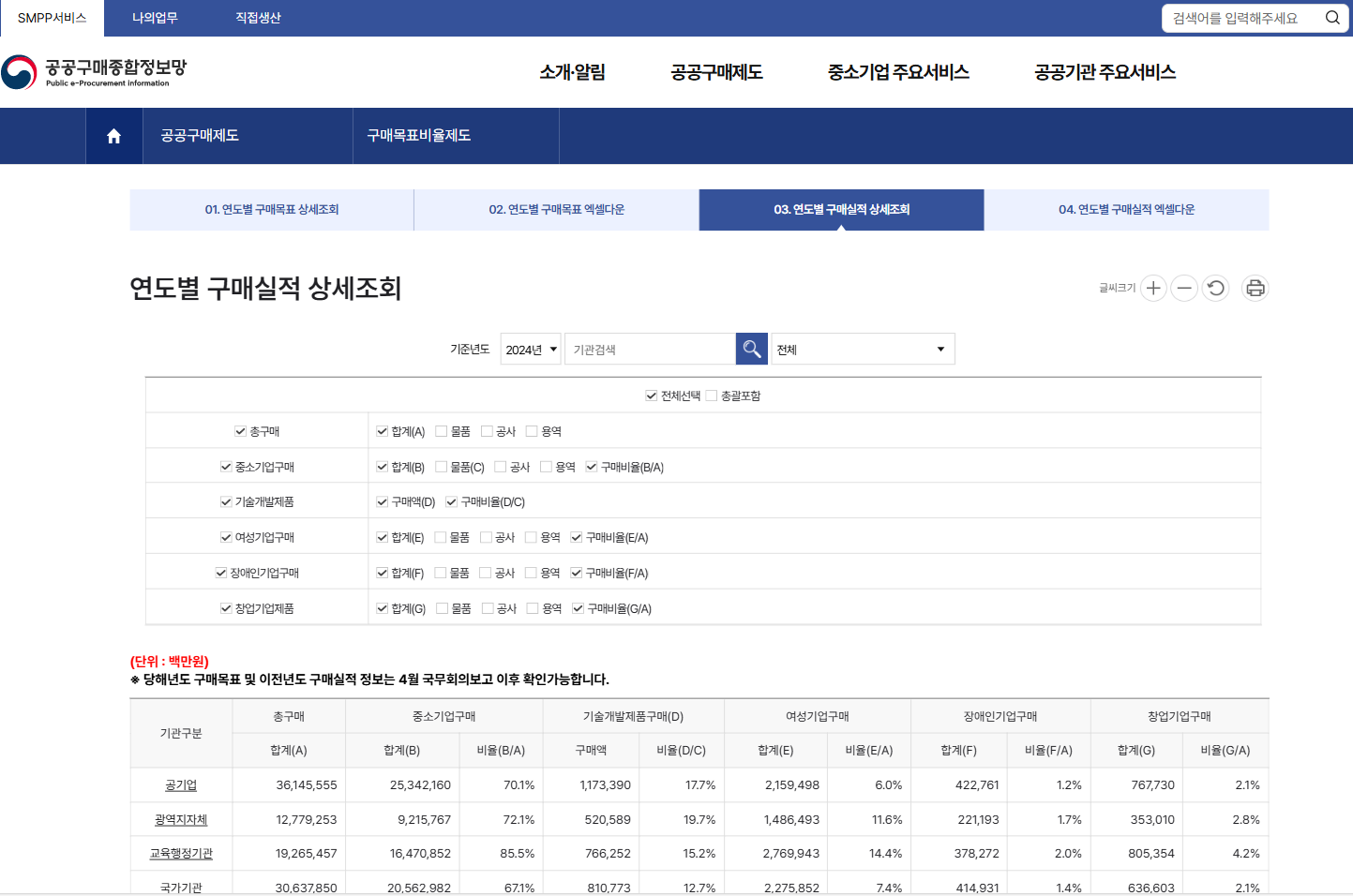
Task: Toggle the 창업기업제품 category checkbox
Action: click(226, 608)
